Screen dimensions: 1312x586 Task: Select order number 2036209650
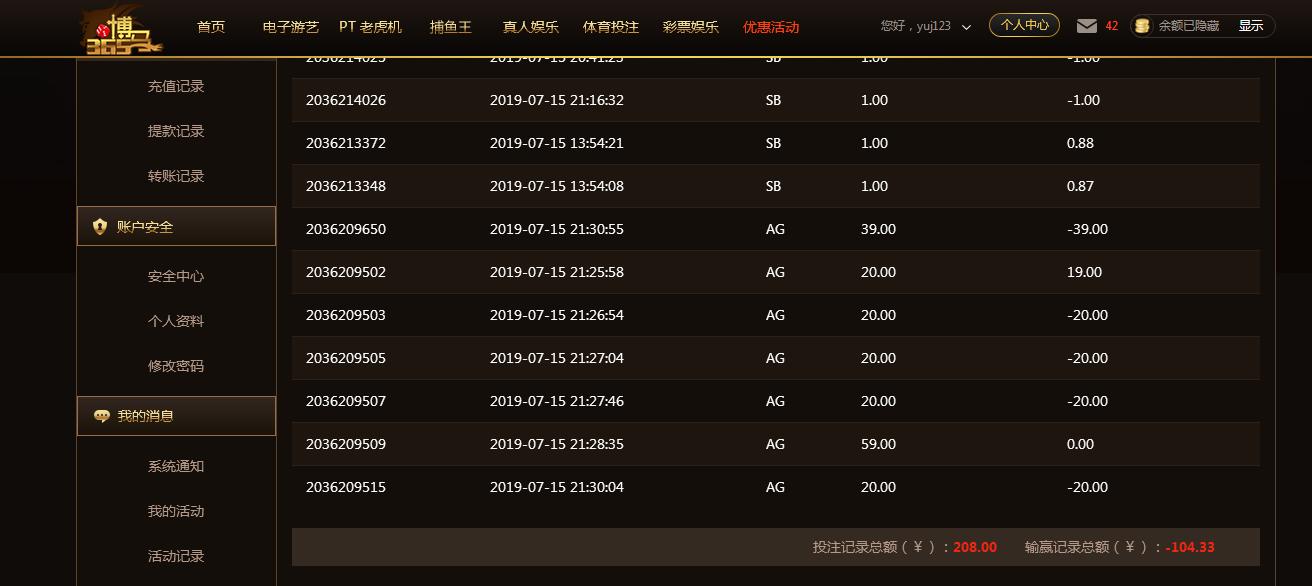coord(346,229)
